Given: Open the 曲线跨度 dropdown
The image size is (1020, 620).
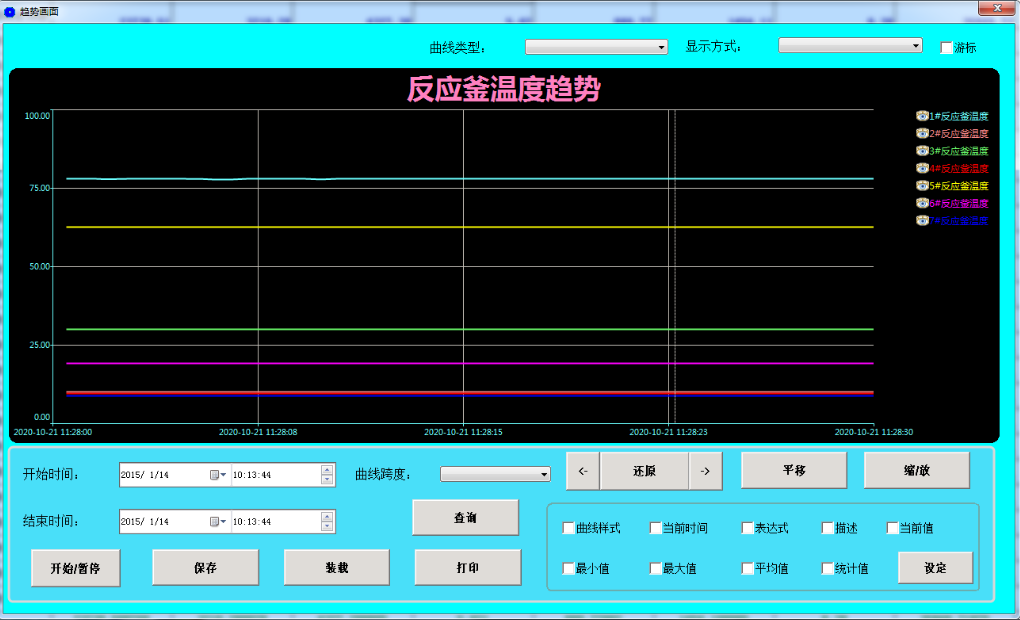Looking at the screenshot, I should tap(495, 474).
